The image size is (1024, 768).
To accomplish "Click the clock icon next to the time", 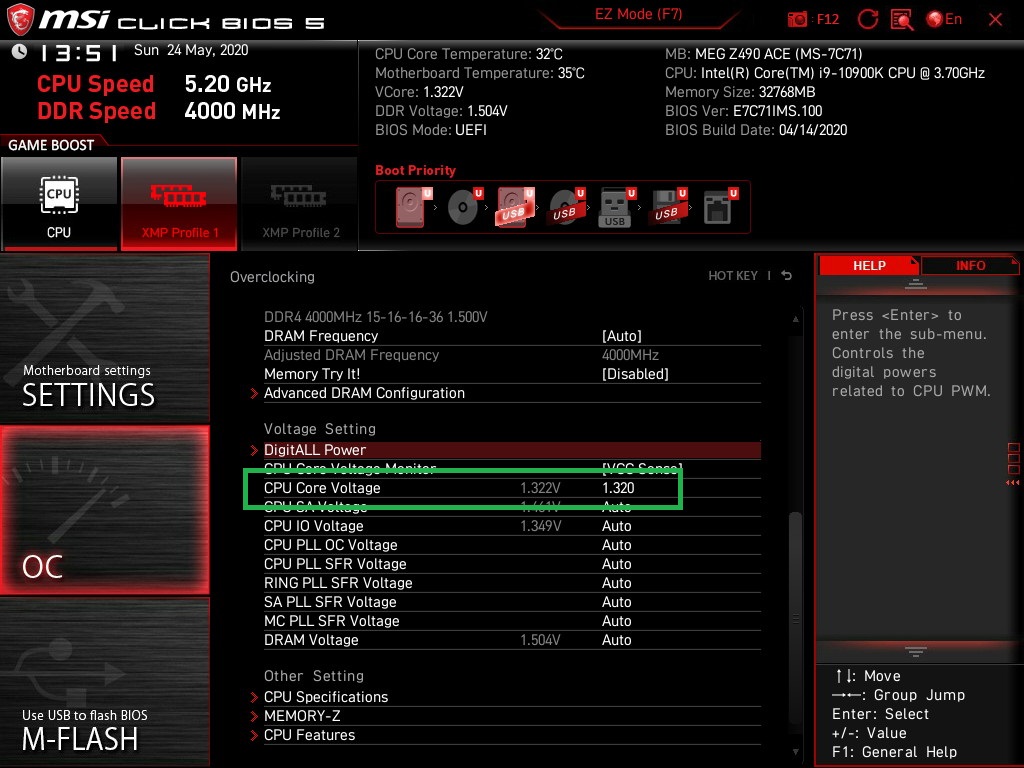I will (20, 51).
